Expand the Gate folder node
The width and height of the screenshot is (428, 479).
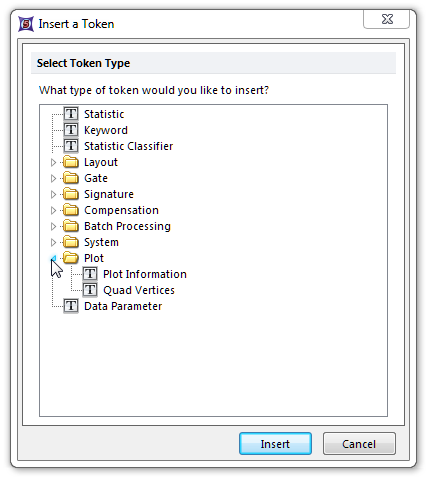[53, 178]
